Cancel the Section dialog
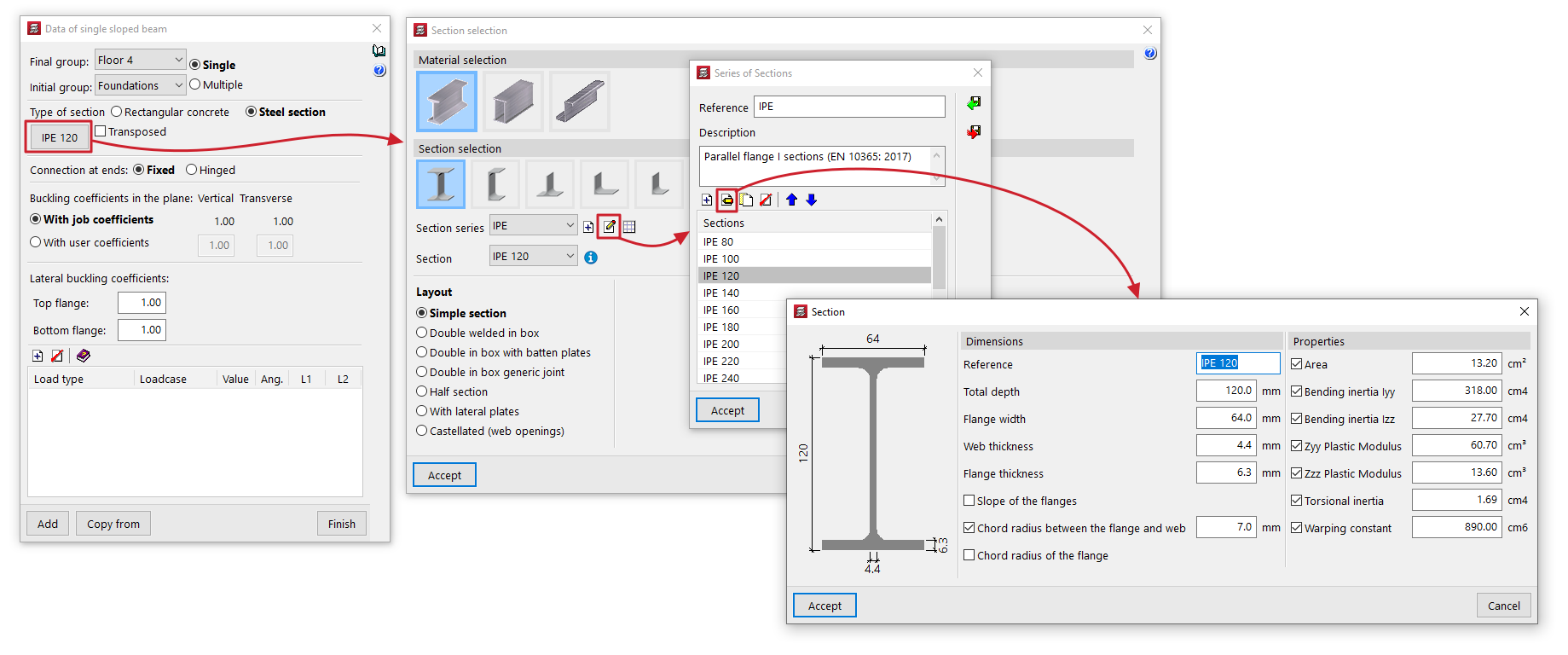Screen dimensions: 1568x655 pos(1504,606)
